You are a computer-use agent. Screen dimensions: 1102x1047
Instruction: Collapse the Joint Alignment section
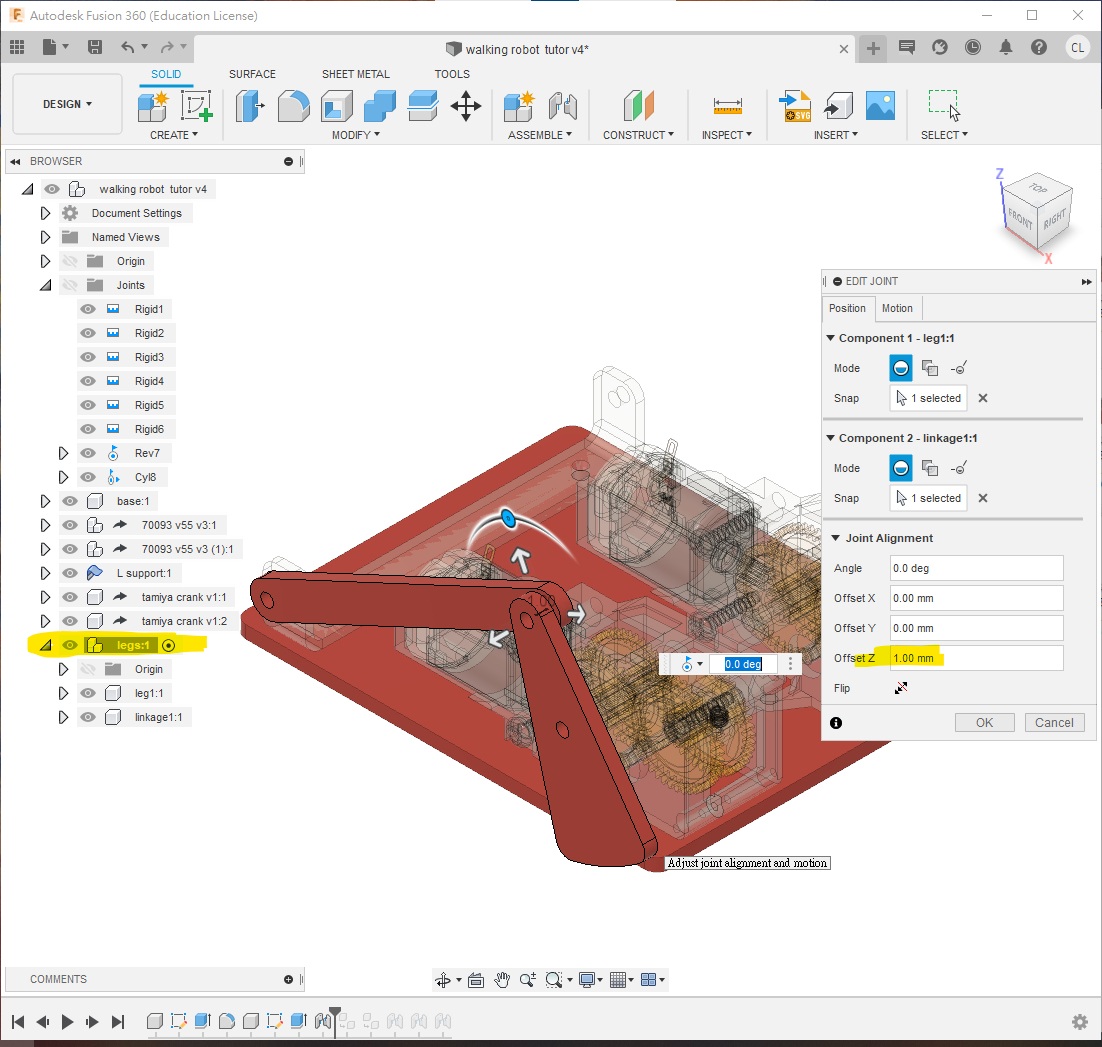[835, 538]
